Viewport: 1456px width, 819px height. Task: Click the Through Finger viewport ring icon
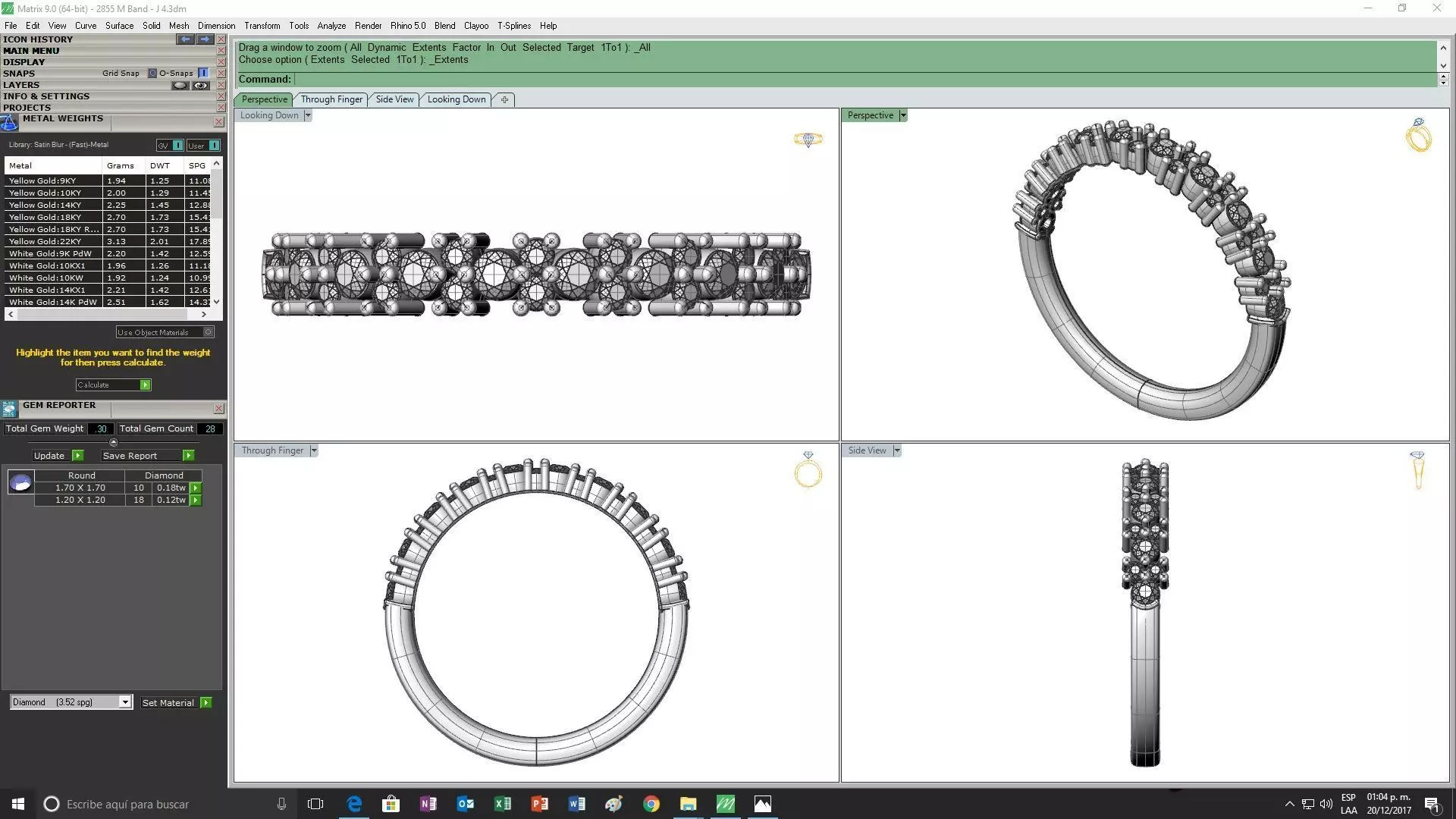pos(808,469)
